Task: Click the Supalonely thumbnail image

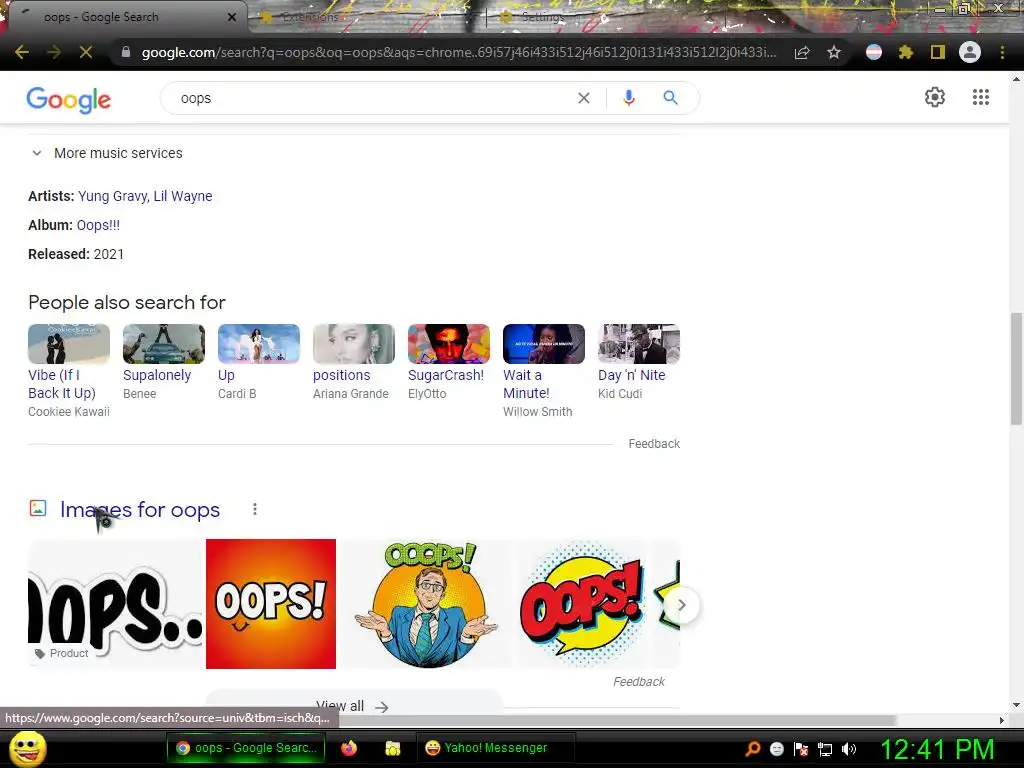Action: (x=164, y=344)
